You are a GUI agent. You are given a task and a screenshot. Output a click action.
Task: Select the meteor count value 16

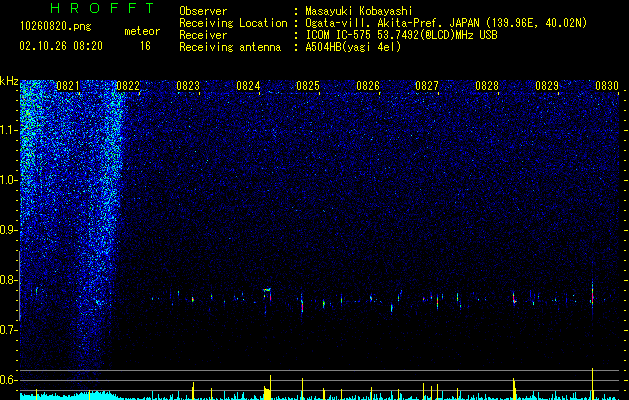coord(145,46)
